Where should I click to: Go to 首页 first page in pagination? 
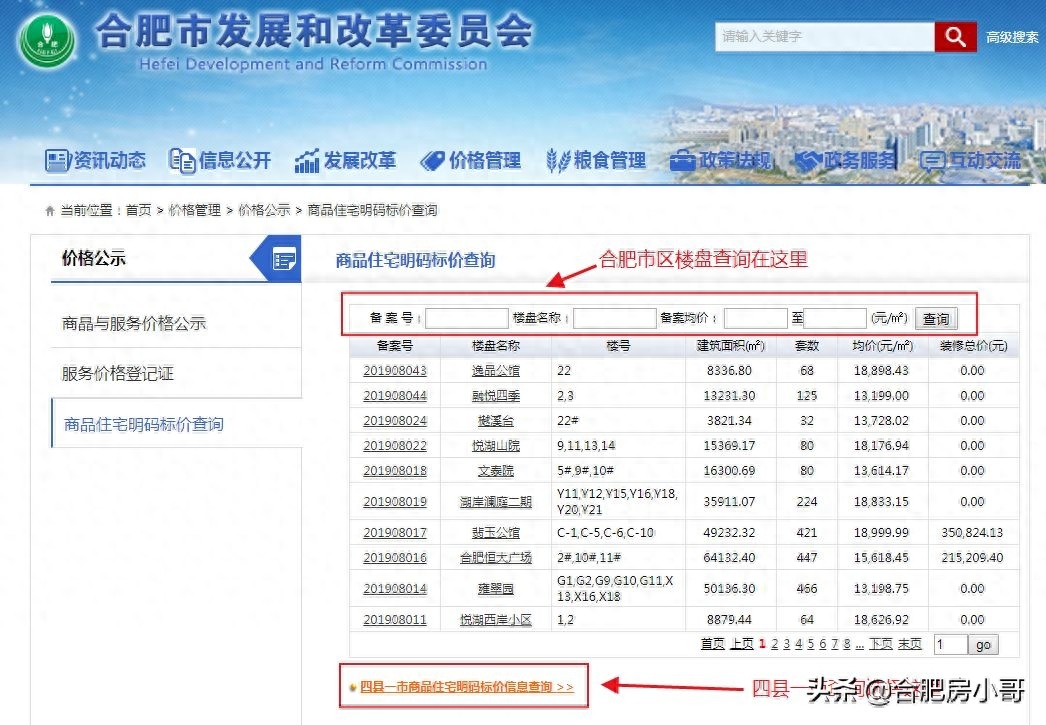coord(712,644)
